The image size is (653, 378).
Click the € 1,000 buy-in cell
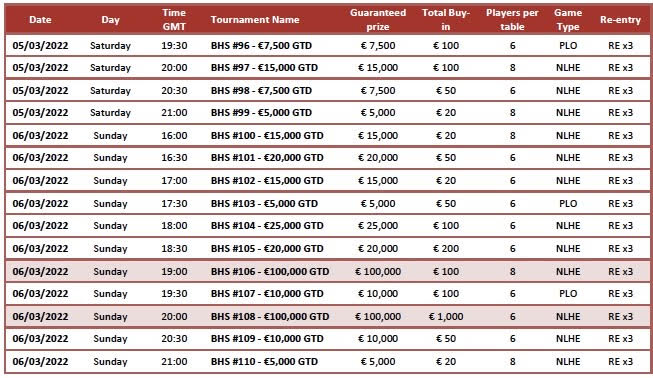coord(446,316)
